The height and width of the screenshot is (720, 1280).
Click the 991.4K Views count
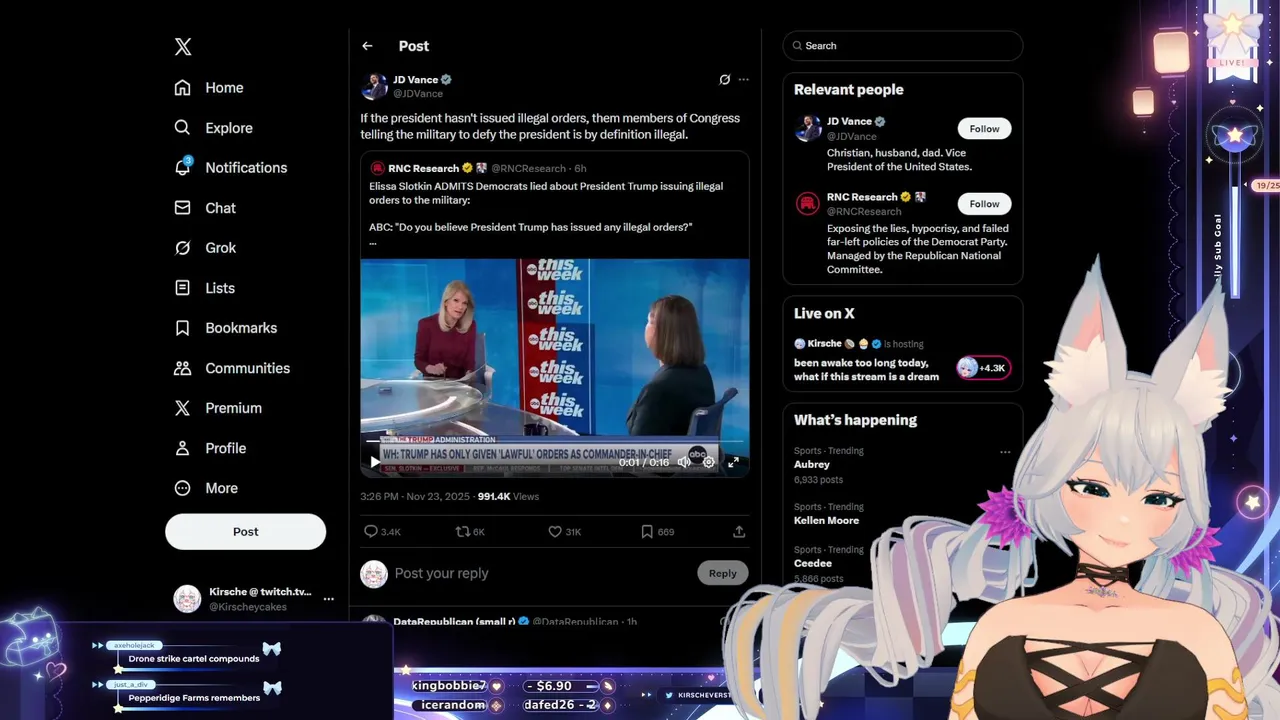[508, 496]
